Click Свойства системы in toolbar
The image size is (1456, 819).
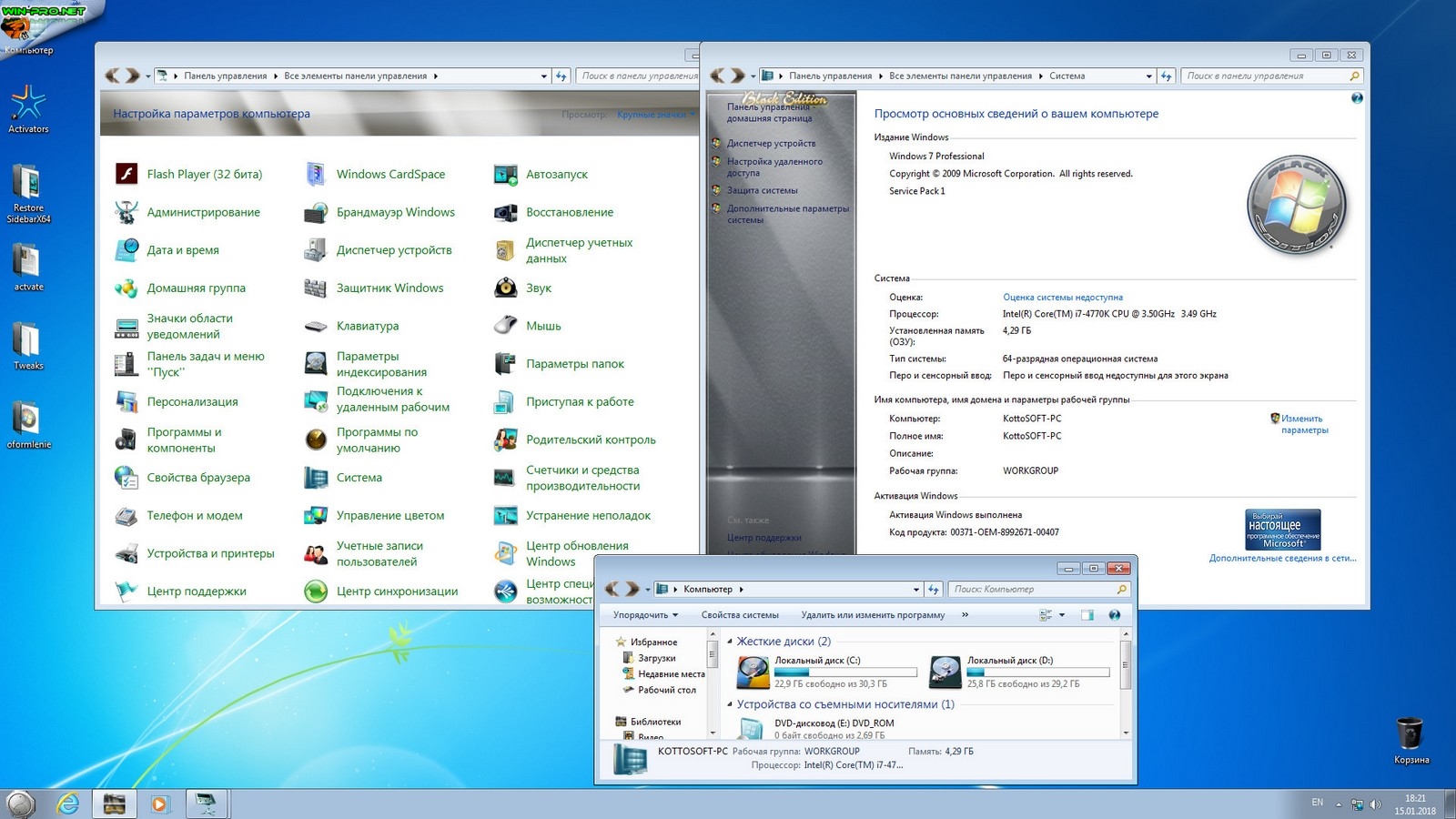739,615
